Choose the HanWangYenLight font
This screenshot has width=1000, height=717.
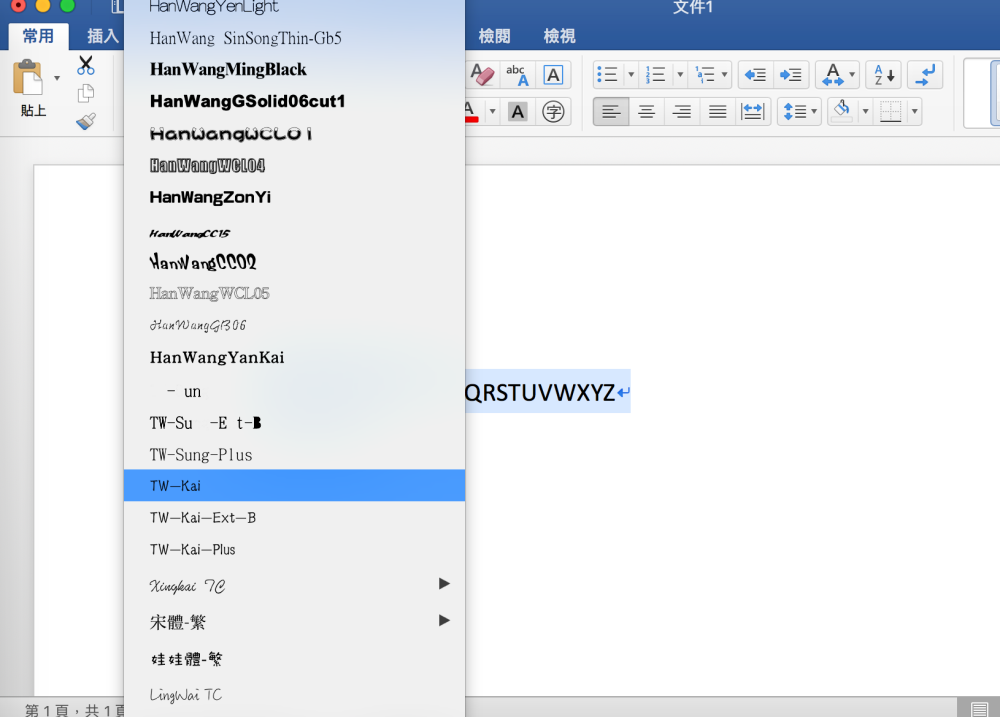pos(294,8)
